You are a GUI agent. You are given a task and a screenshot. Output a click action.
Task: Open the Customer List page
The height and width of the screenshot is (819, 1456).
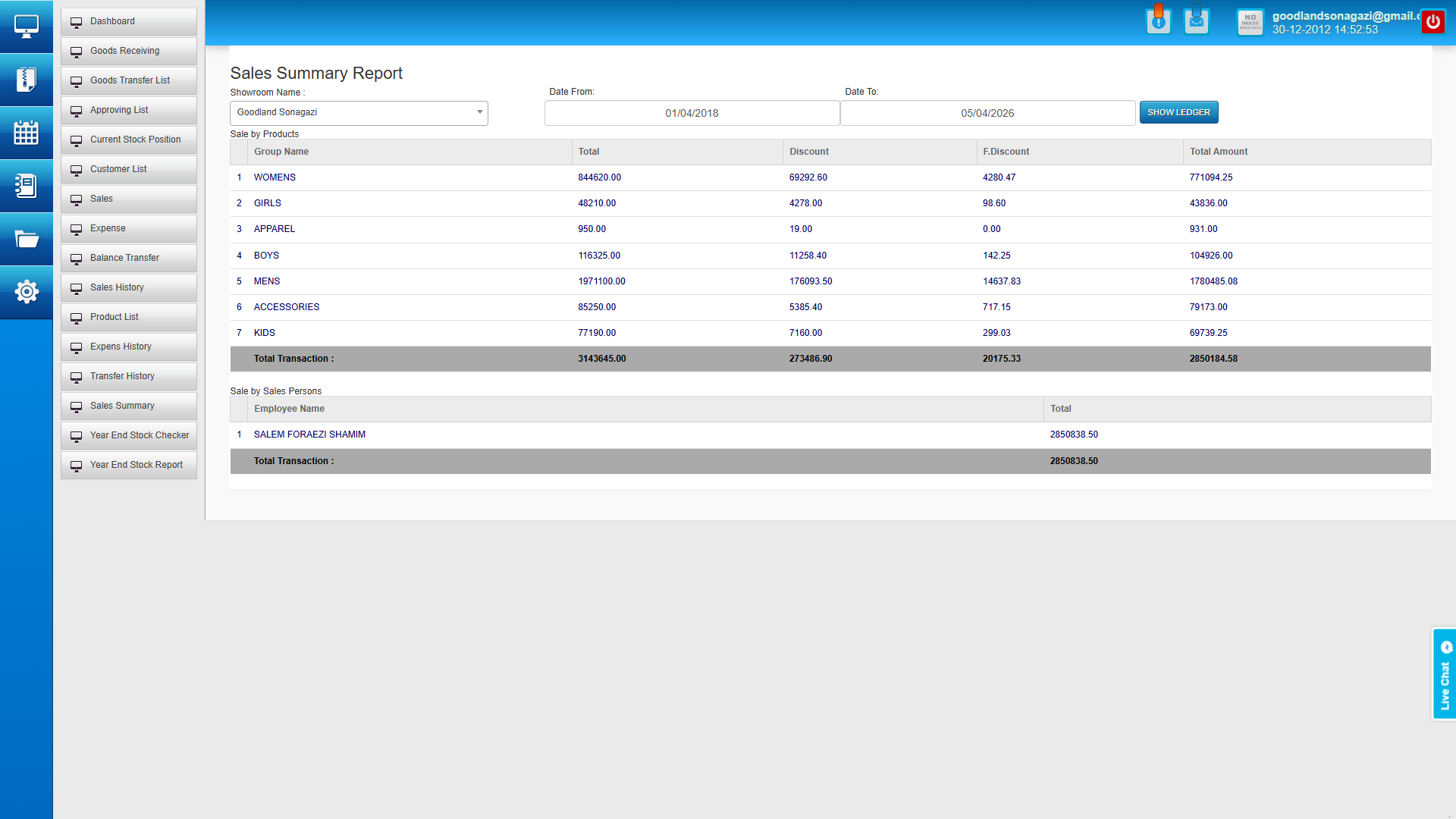point(118,168)
